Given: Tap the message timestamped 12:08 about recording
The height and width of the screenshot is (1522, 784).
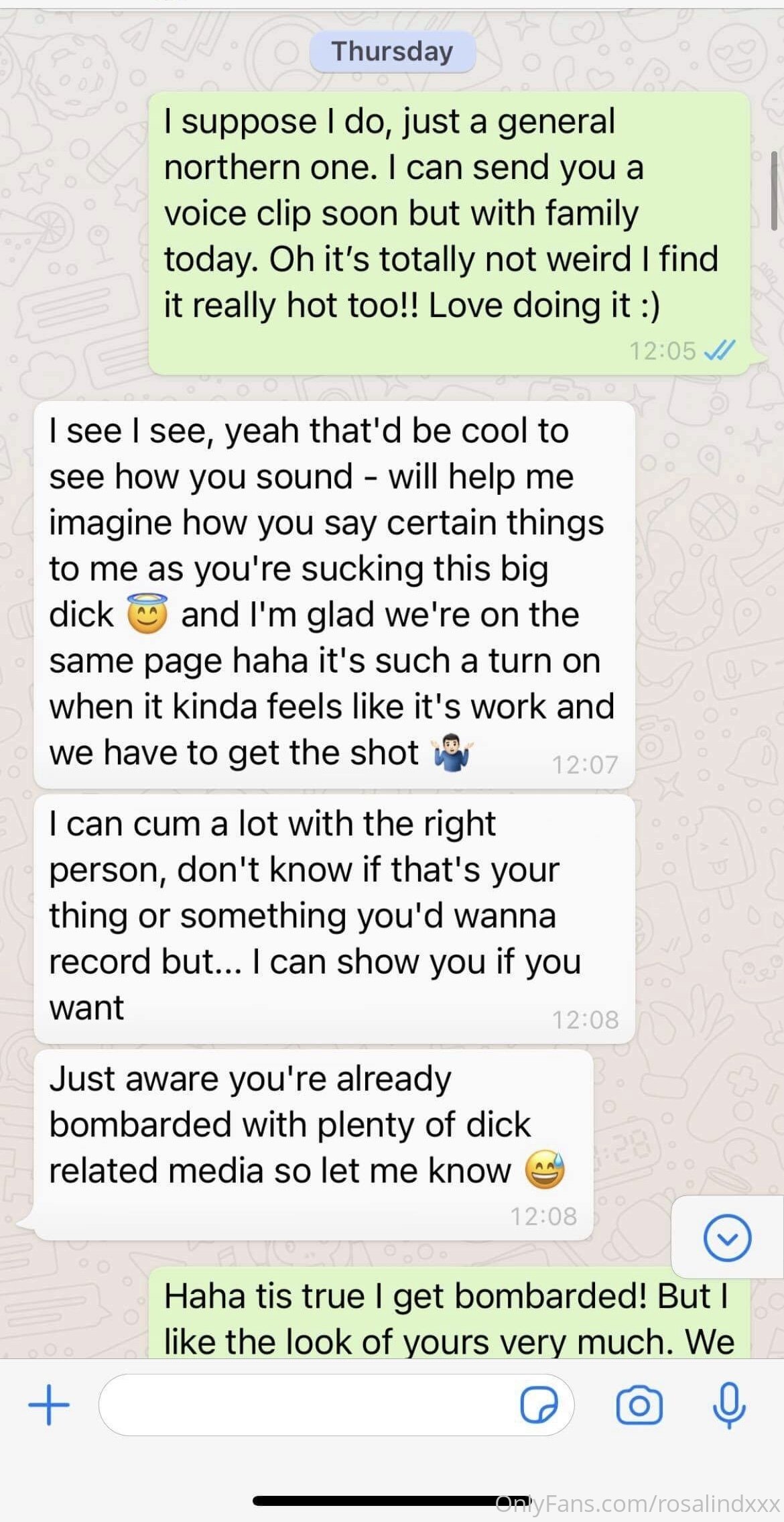Looking at the screenshot, I should [x=334, y=919].
